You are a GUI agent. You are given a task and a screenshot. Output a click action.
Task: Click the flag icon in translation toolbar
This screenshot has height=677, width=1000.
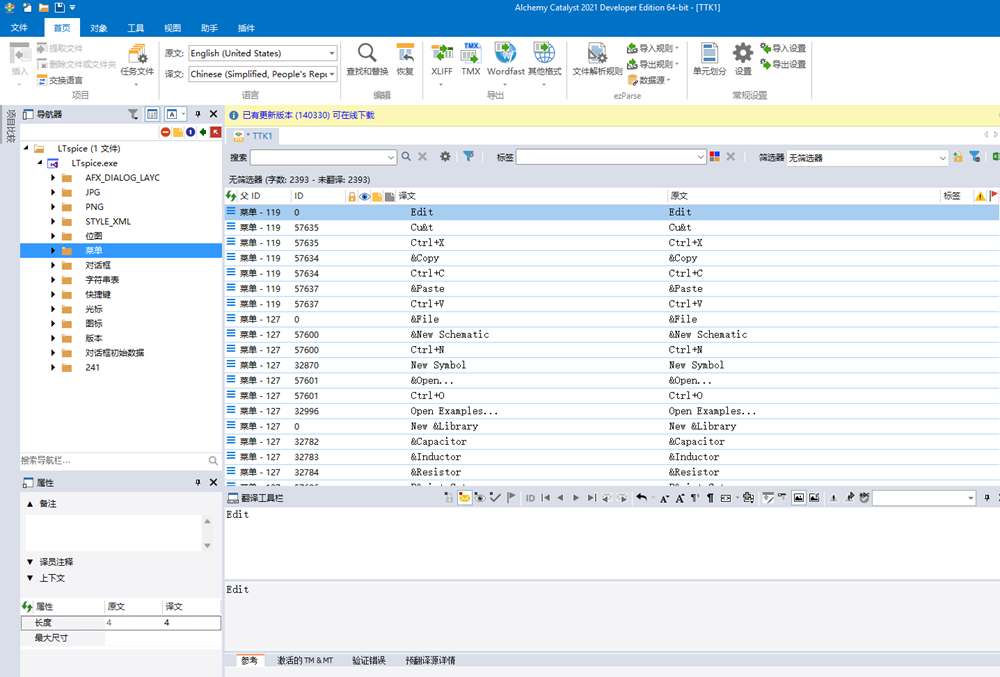click(x=511, y=498)
